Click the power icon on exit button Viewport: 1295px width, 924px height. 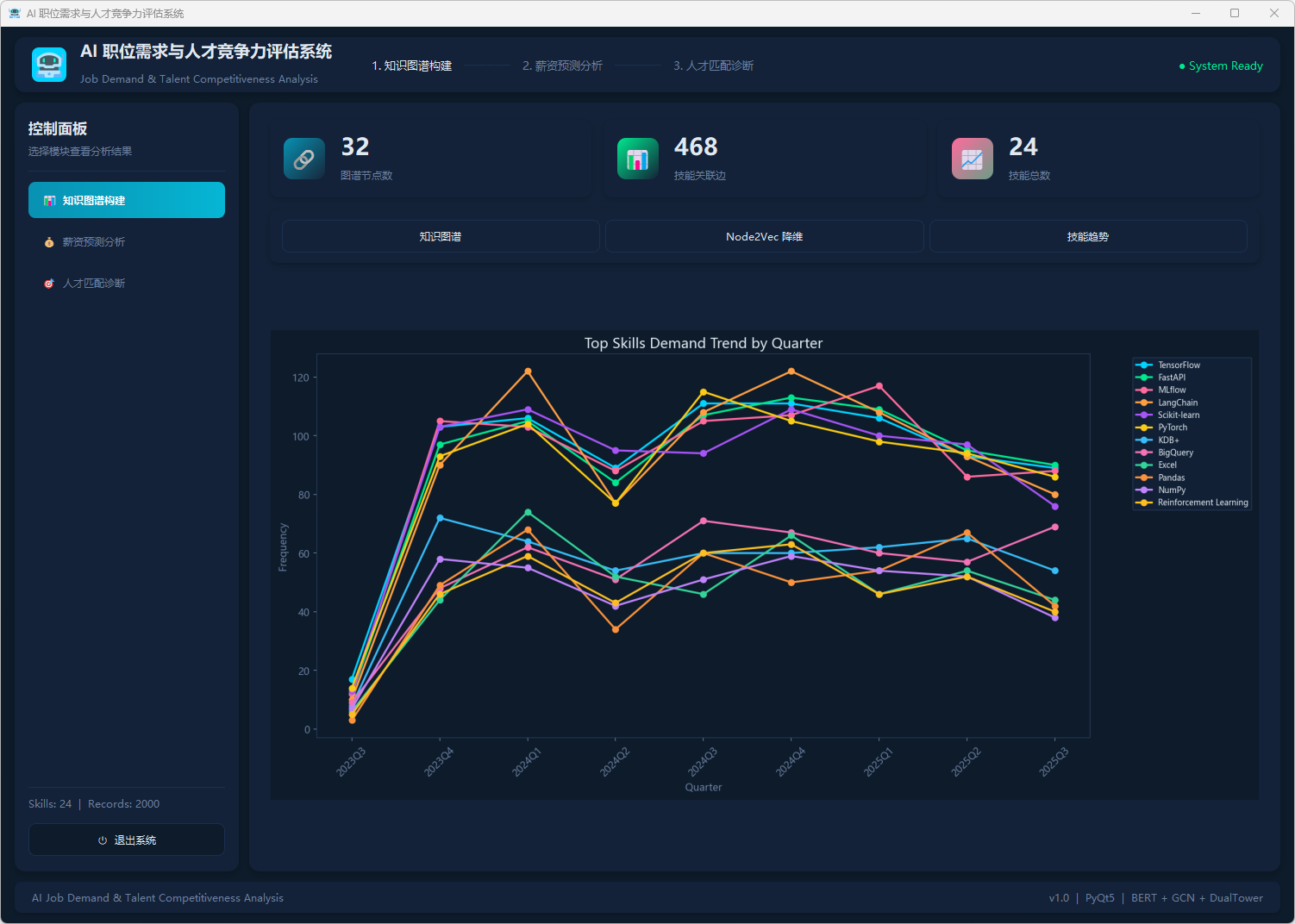103,840
